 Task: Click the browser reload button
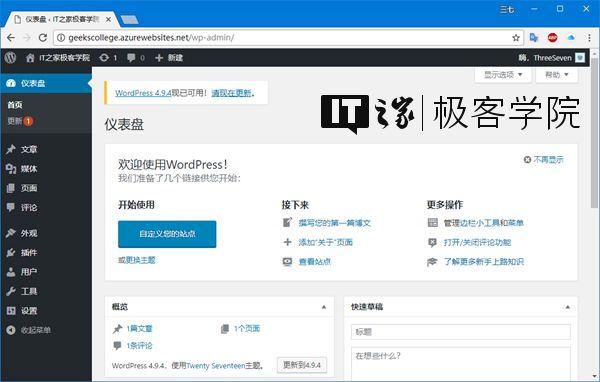point(43,38)
